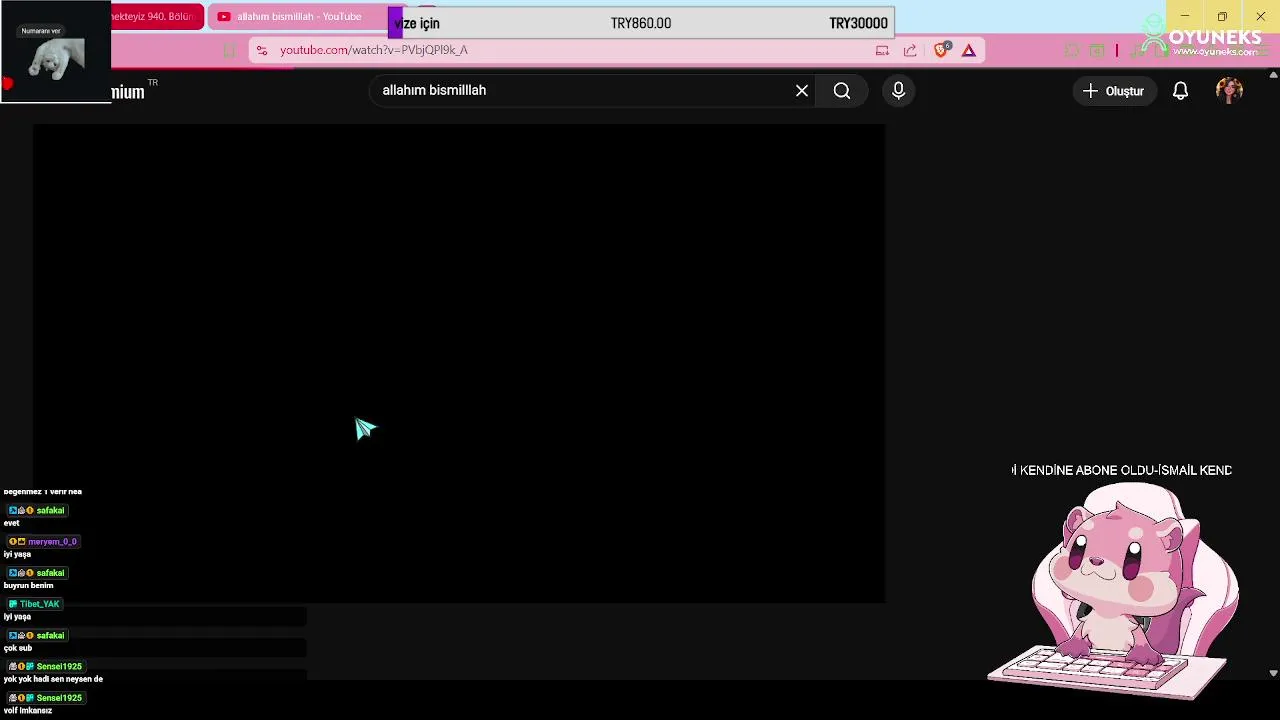Open the account avatar menu
The height and width of the screenshot is (720, 1280).
1229,91
